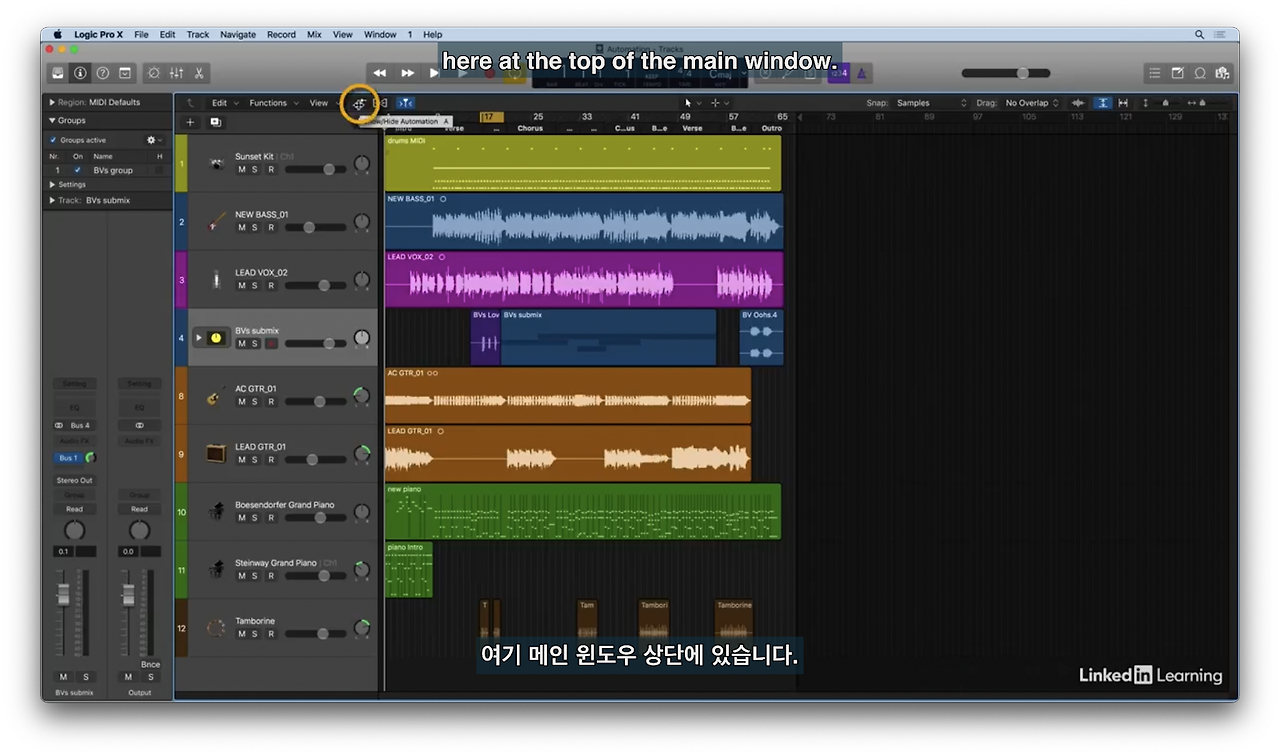Open the Navigate menu
Viewport: 1280px width, 756px height.
[238, 34]
